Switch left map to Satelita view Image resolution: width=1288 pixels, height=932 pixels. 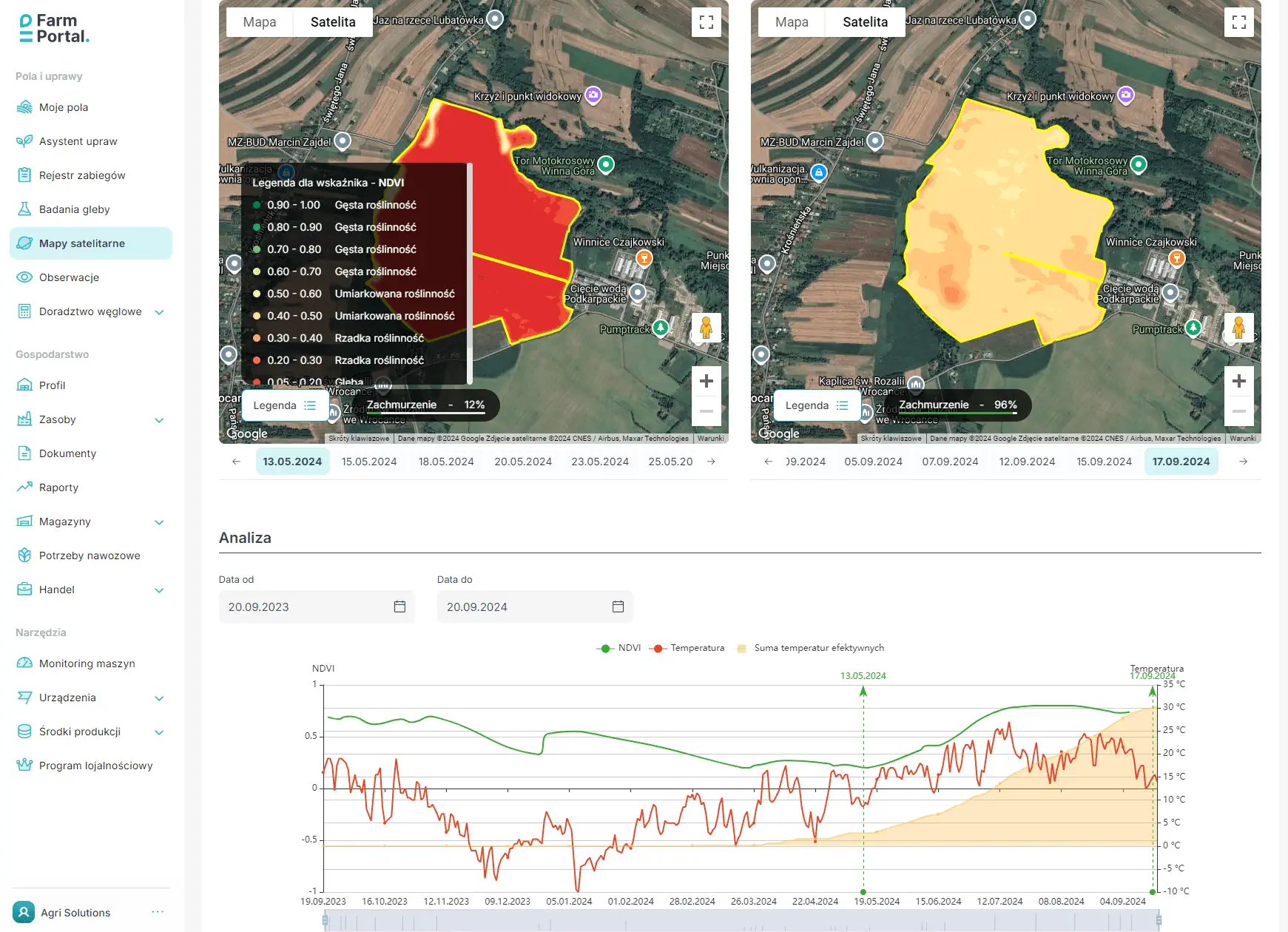click(x=333, y=22)
